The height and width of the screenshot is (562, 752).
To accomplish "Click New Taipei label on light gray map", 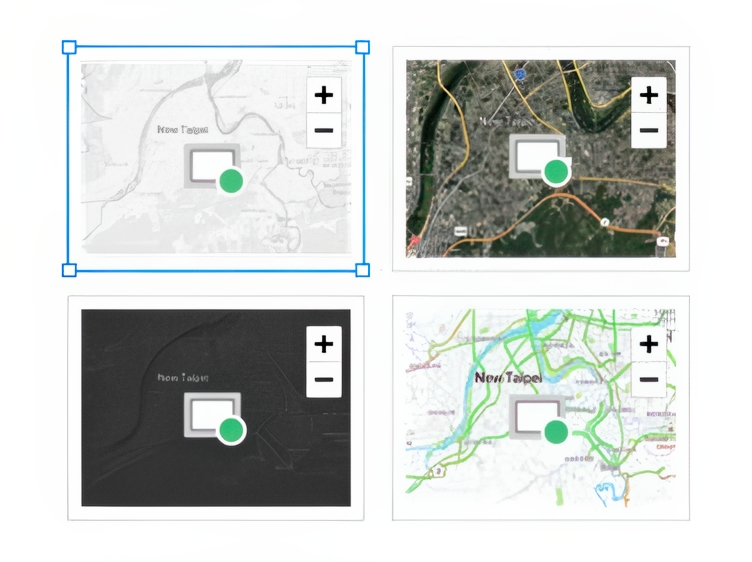I will (x=183, y=129).
